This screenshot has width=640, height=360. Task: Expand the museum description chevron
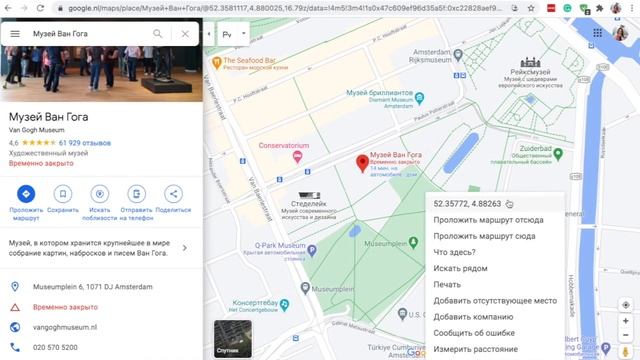(185, 248)
